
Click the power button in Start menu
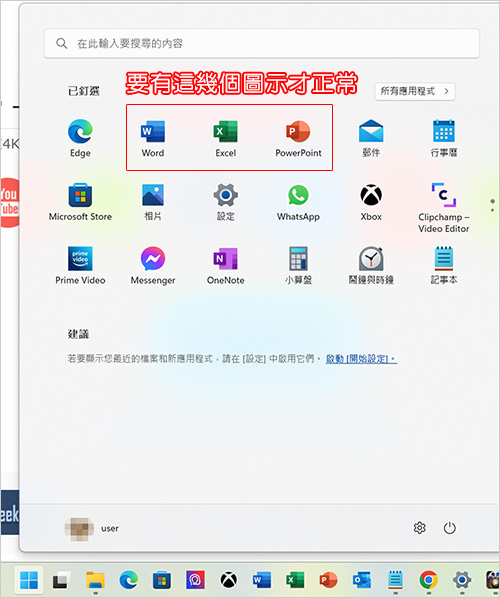450,528
